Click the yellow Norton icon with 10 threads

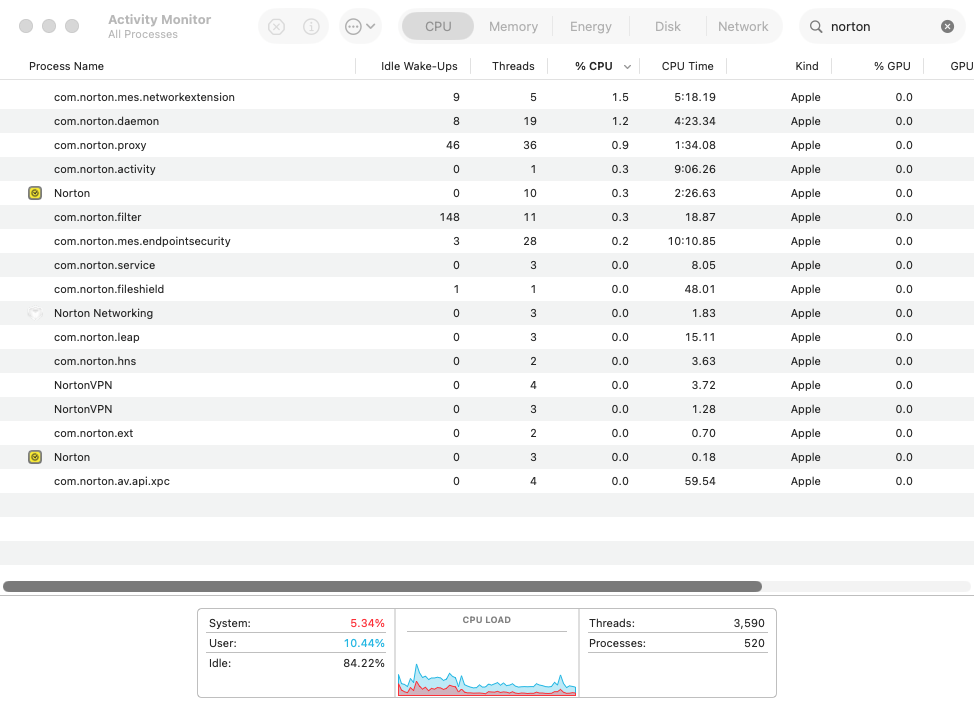point(35,193)
